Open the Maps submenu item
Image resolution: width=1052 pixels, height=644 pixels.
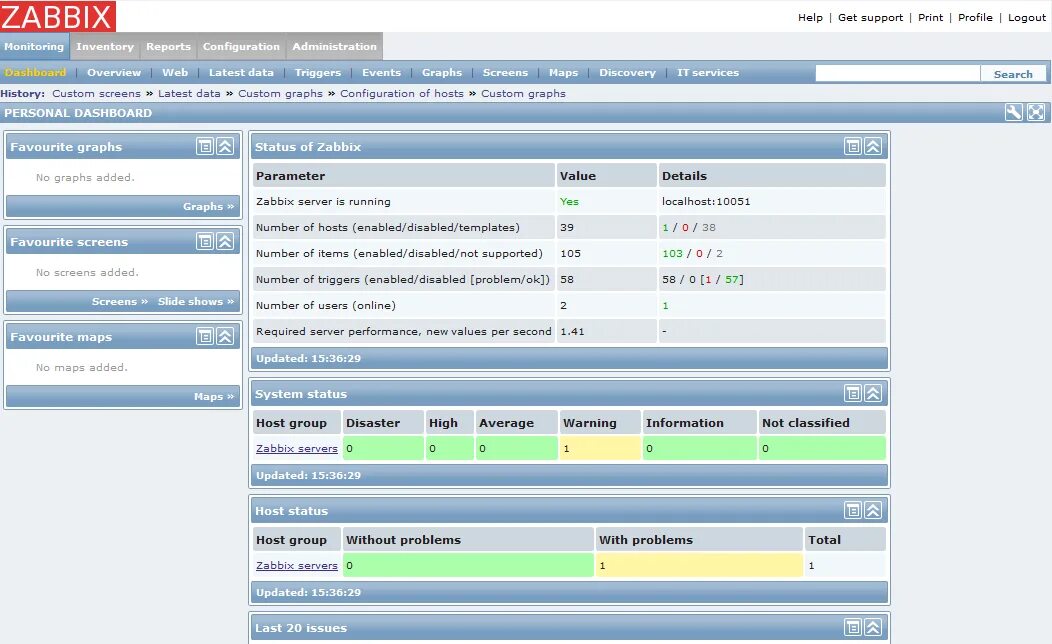click(564, 72)
